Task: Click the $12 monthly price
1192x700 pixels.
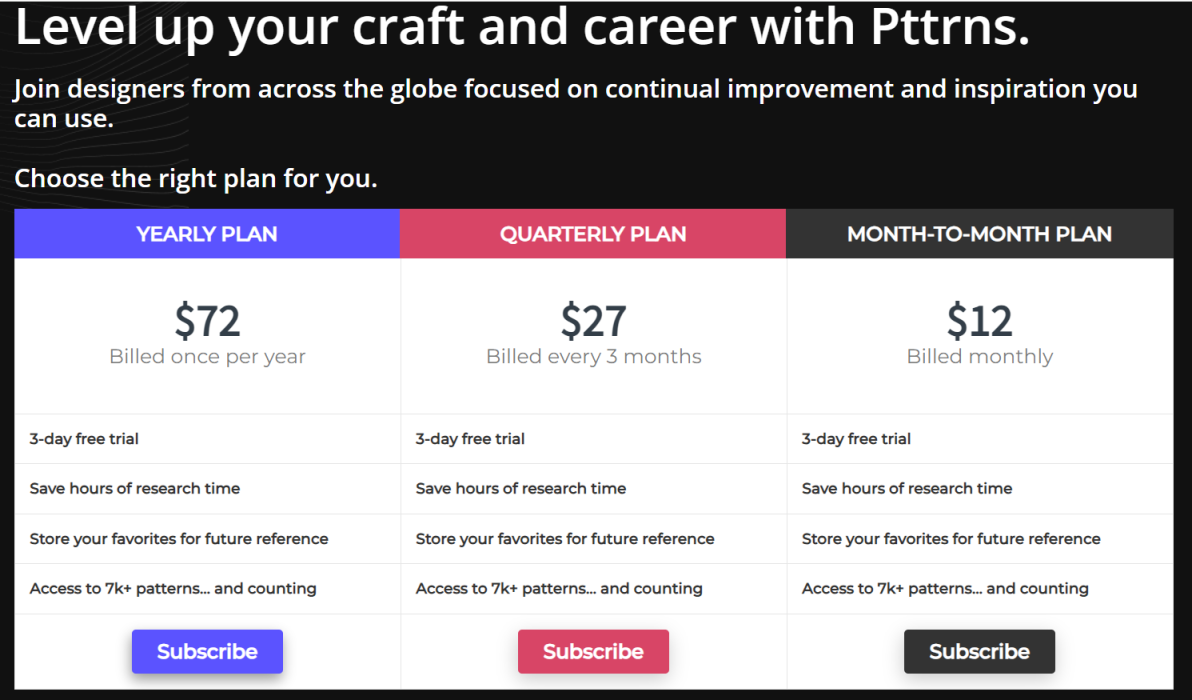Action: coord(979,321)
